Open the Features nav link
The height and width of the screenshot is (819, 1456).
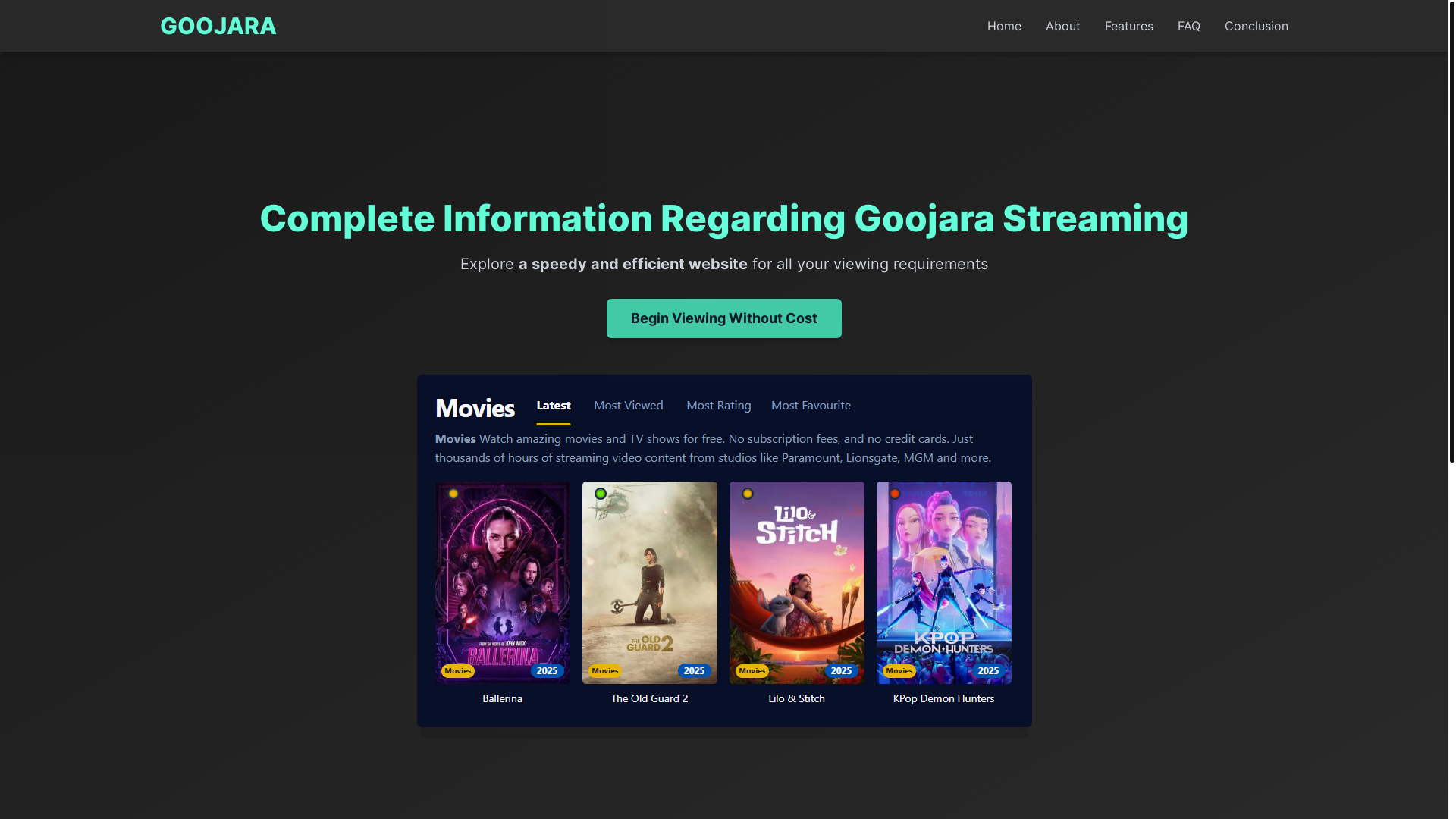coord(1128,26)
